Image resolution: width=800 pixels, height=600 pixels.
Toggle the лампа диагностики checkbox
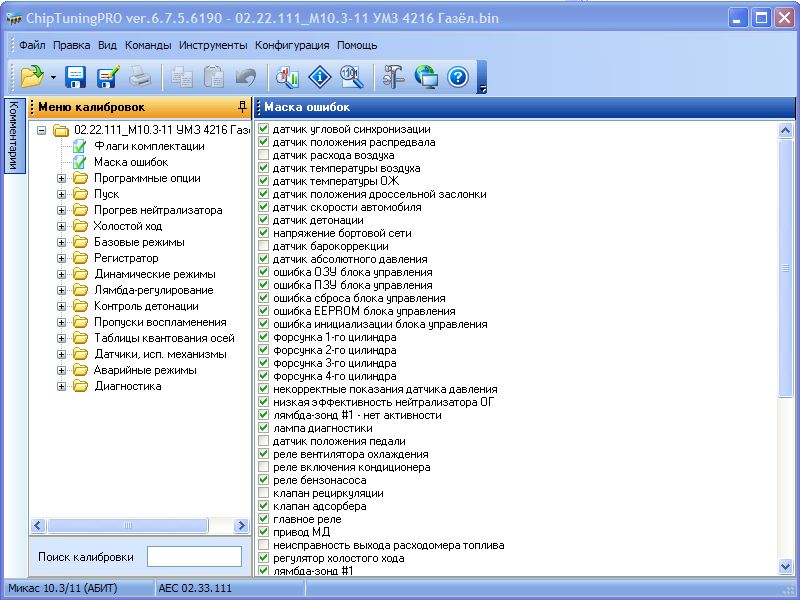point(264,429)
